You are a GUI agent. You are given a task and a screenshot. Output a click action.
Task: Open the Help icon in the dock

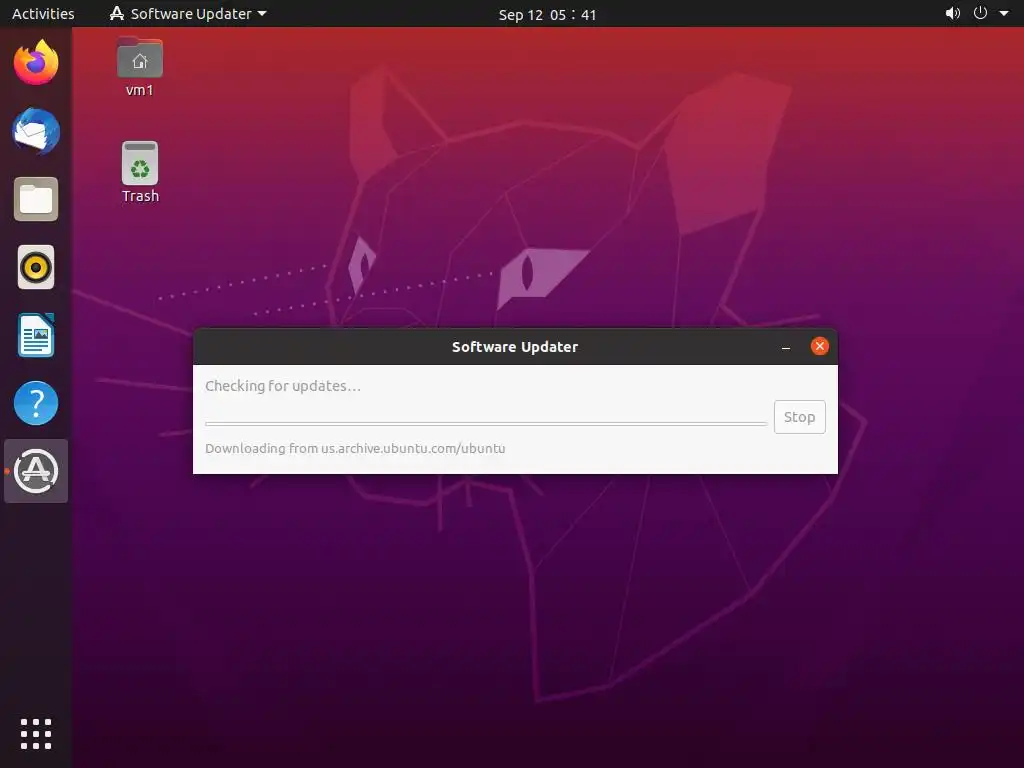coord(36,403)
